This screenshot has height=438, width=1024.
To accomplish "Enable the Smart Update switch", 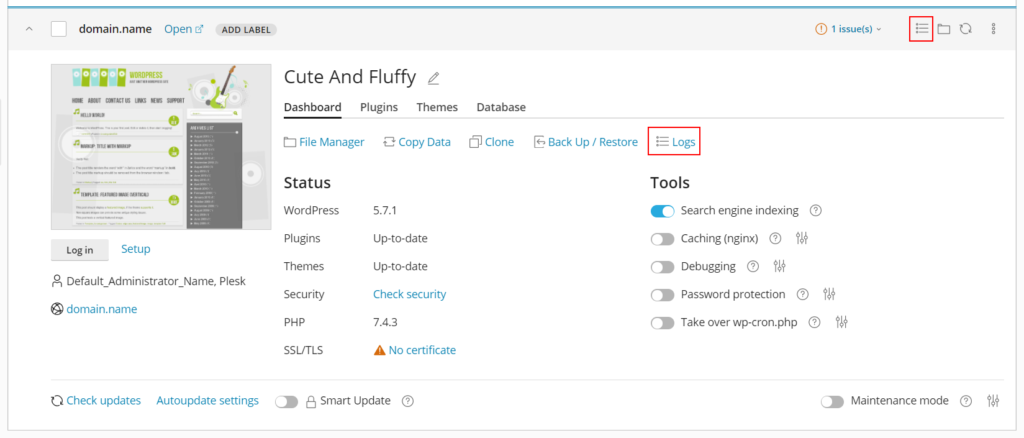I will (x=287, y=401).
